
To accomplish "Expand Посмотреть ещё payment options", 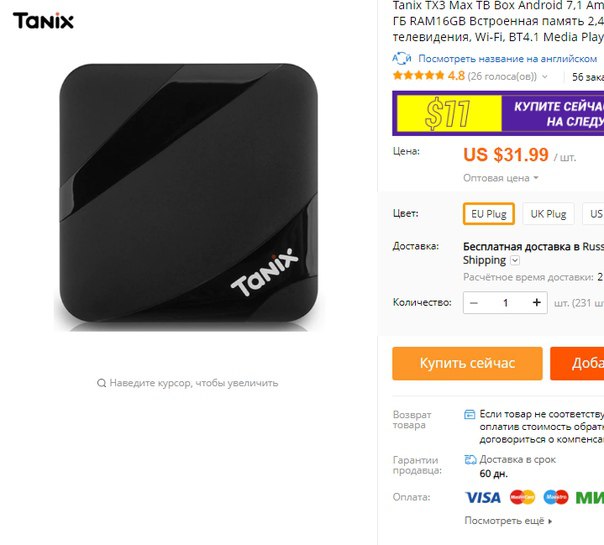I will coord(508,521).
